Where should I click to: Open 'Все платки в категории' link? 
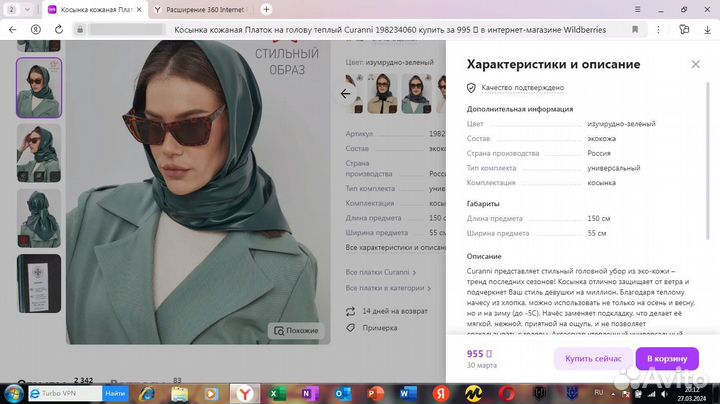click(388, 288)
